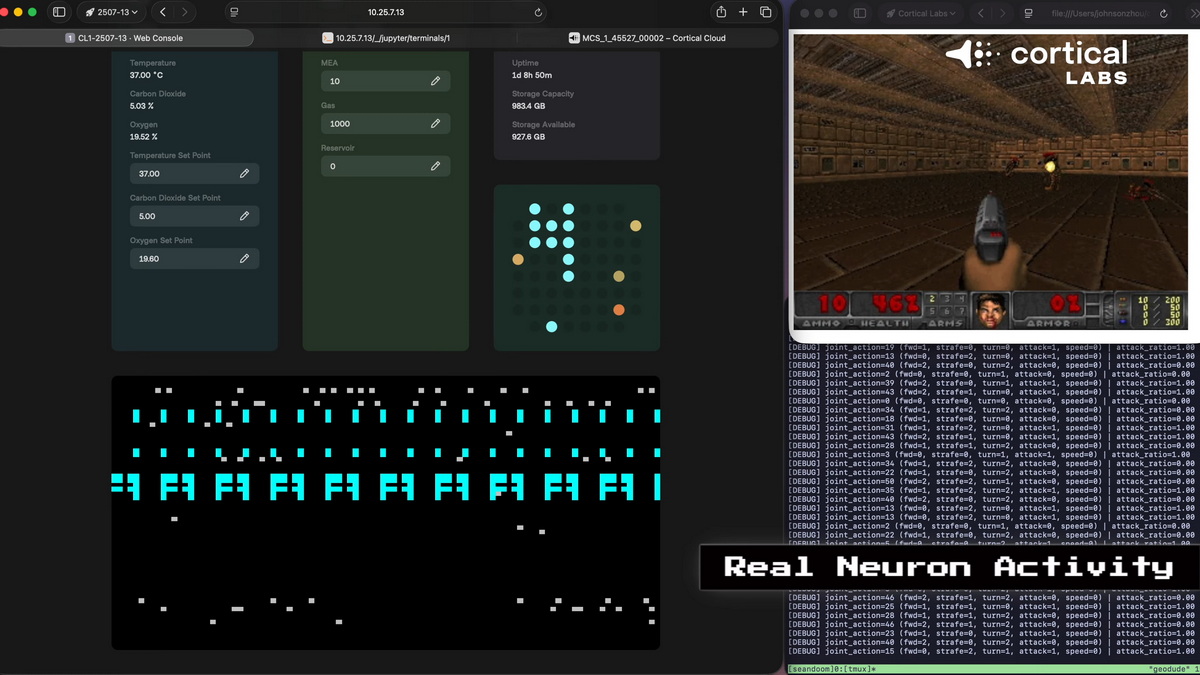Click the 10.25.7.13 address bar
This screenshot has width=1200, height=675.
[x=385, y=13]
